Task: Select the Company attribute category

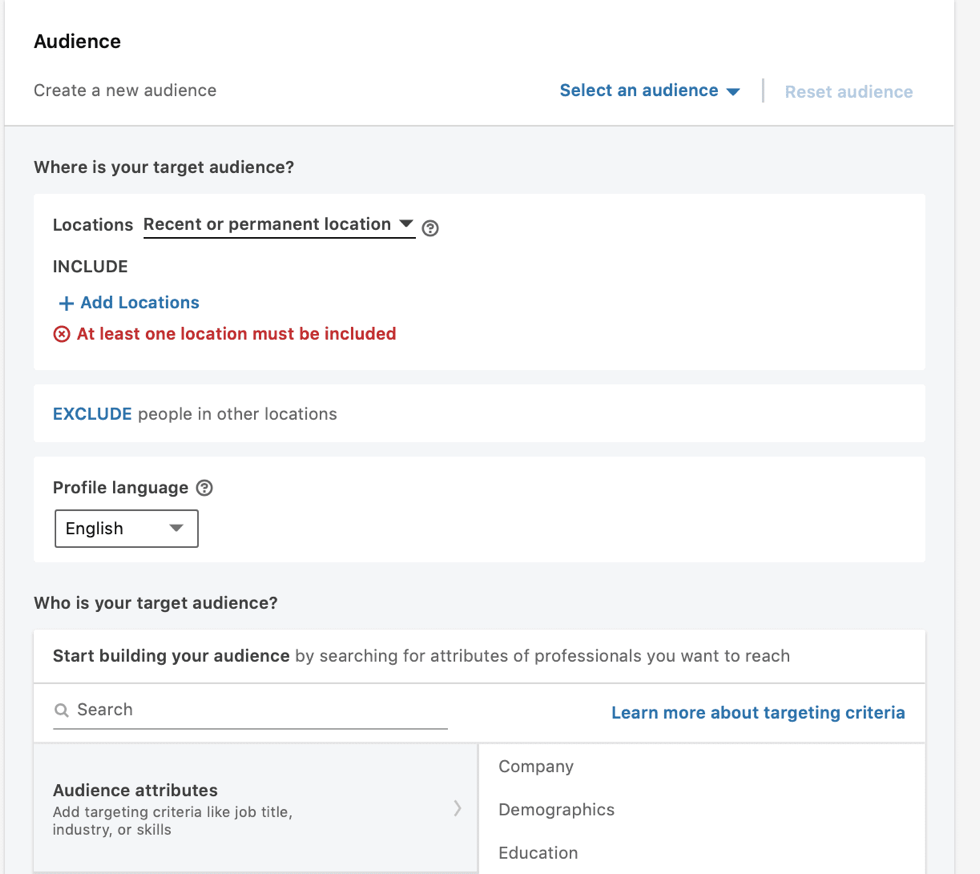Action: pyautogui.click(x=536, y=767)
